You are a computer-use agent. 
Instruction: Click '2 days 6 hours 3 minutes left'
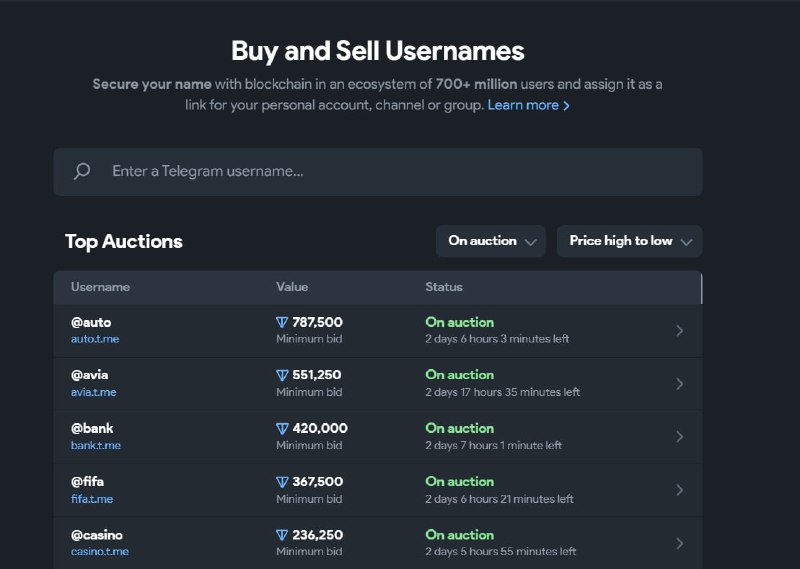(x=497, y=339)
